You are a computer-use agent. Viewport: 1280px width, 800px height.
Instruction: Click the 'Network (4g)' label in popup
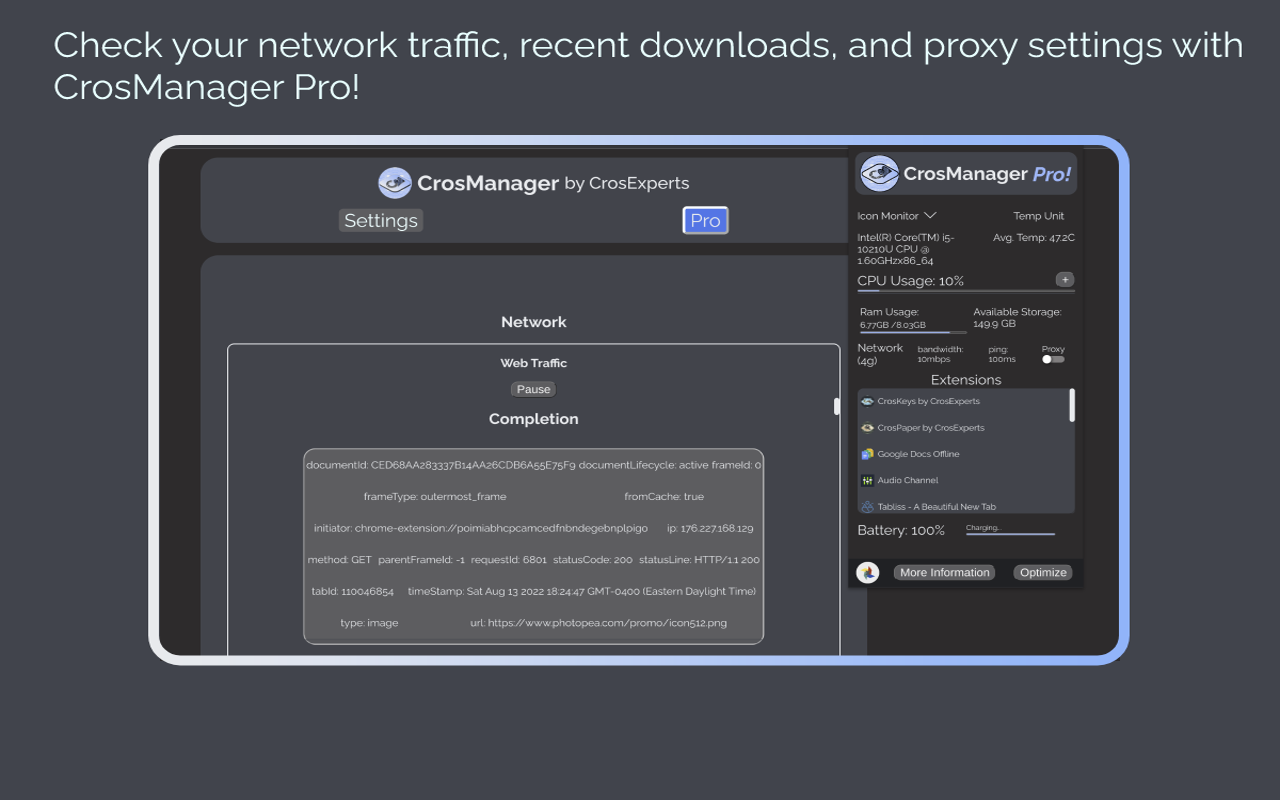880,354
